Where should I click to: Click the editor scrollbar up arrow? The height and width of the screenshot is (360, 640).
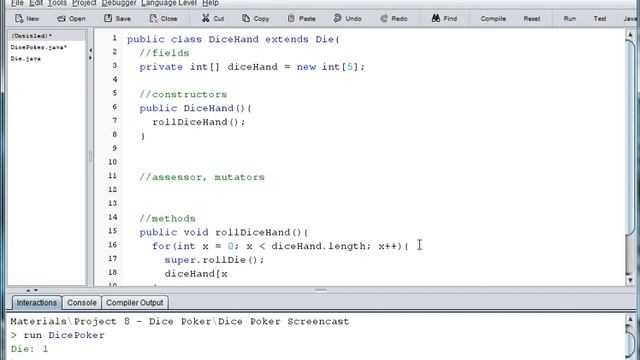coord(630,35)
